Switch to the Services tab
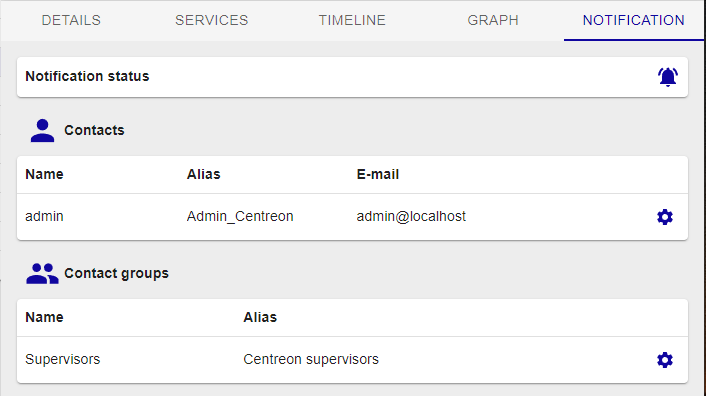Screen dimensions: 706x396 click(212, 20)
